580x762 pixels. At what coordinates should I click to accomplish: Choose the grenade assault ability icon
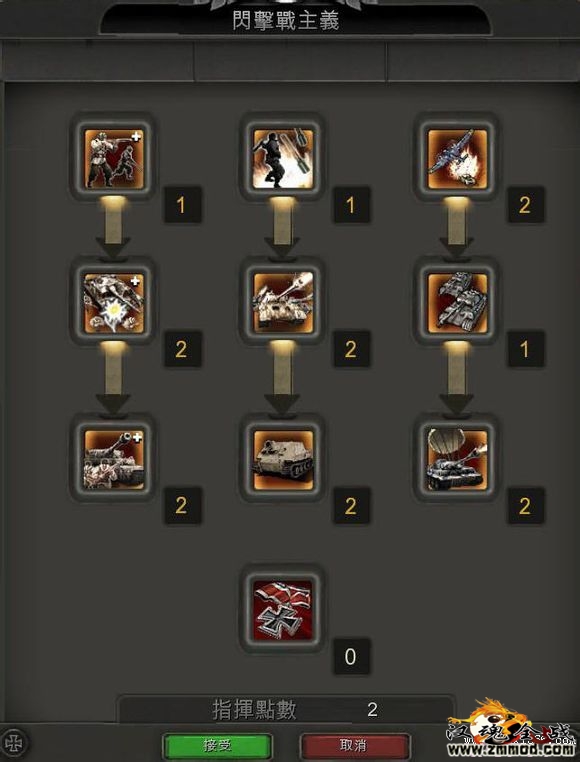click(282, 158)
